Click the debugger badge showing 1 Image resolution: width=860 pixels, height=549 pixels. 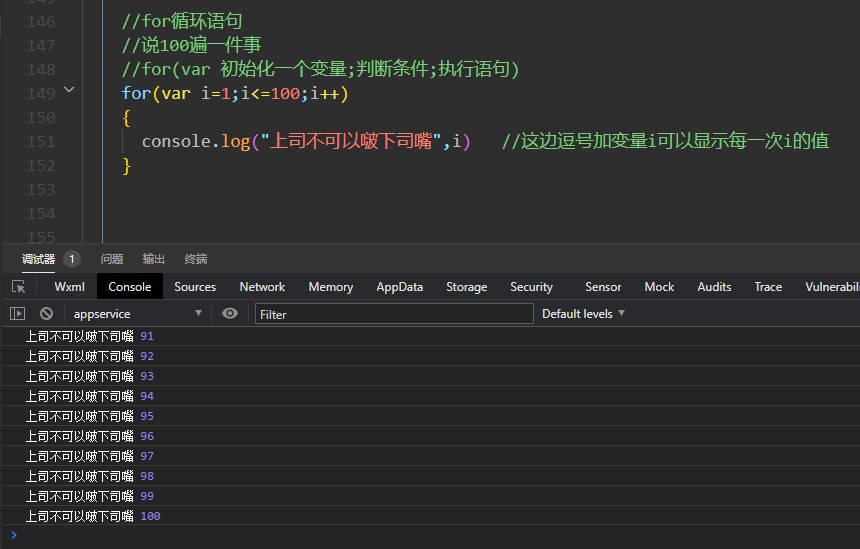[72, 259]
